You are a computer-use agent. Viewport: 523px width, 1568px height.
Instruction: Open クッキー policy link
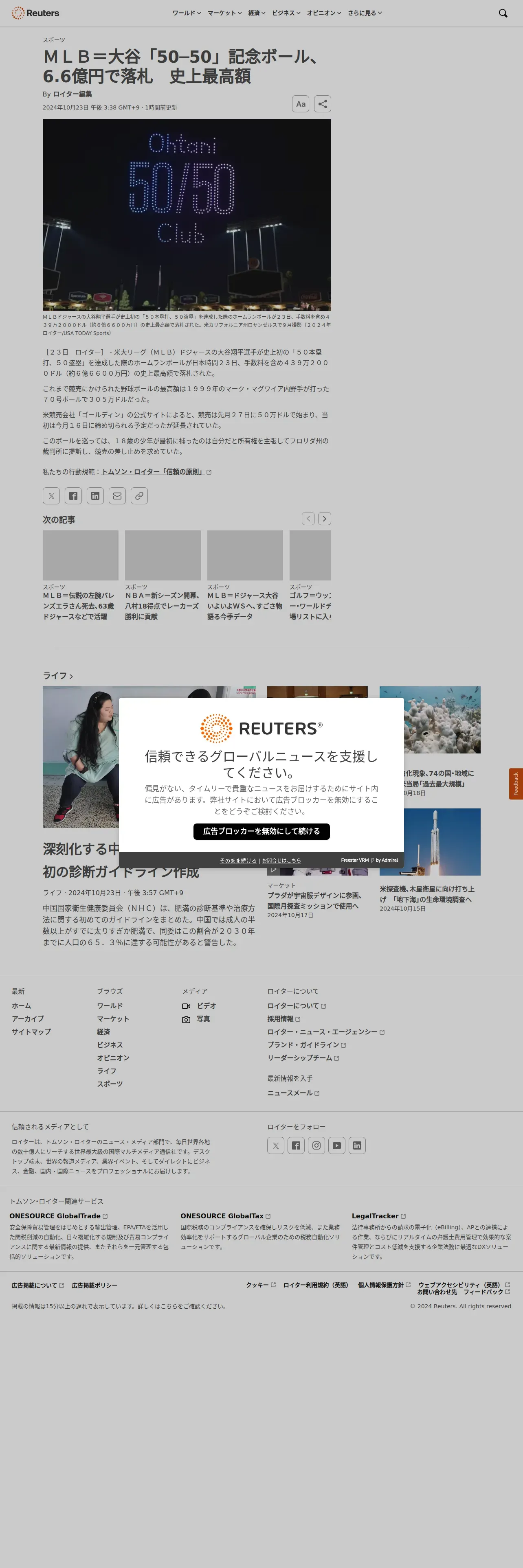pyautogui.click(x=261, y=1284)
